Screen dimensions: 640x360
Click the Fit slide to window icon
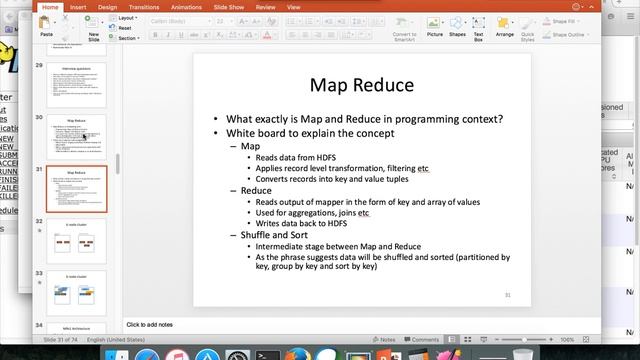coord(586,340)
